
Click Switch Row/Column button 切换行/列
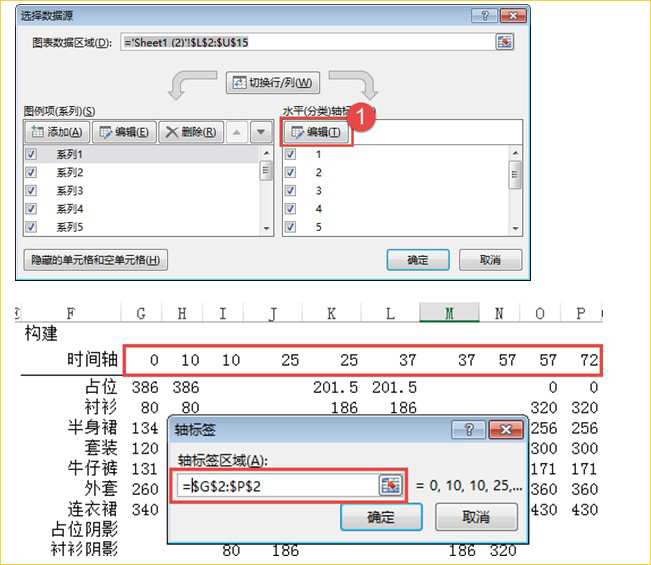coord(273,83)
